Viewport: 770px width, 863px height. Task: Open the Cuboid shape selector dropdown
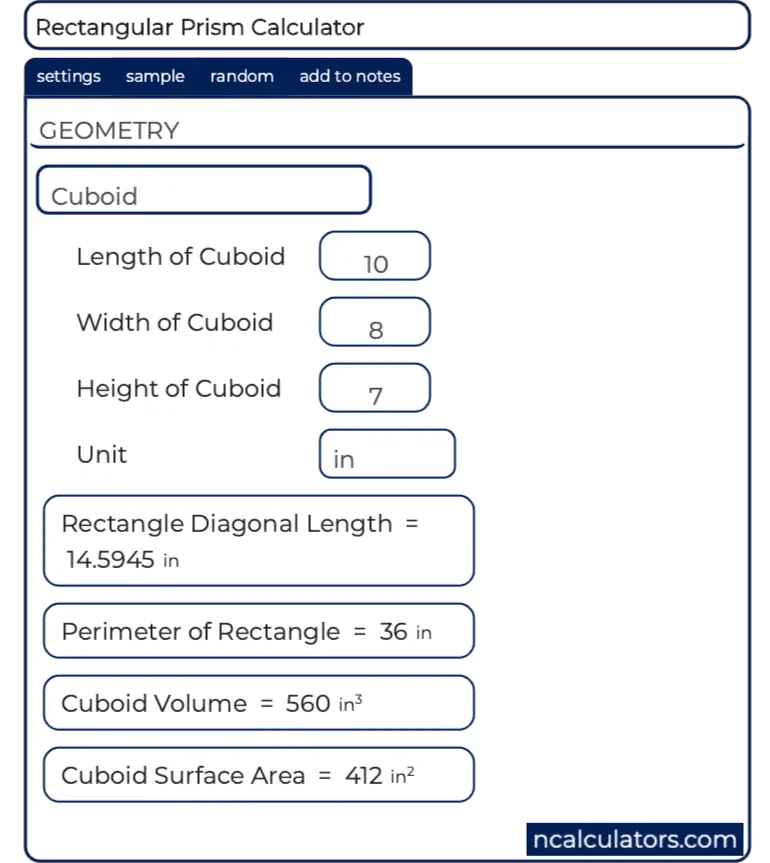point(203,189)
